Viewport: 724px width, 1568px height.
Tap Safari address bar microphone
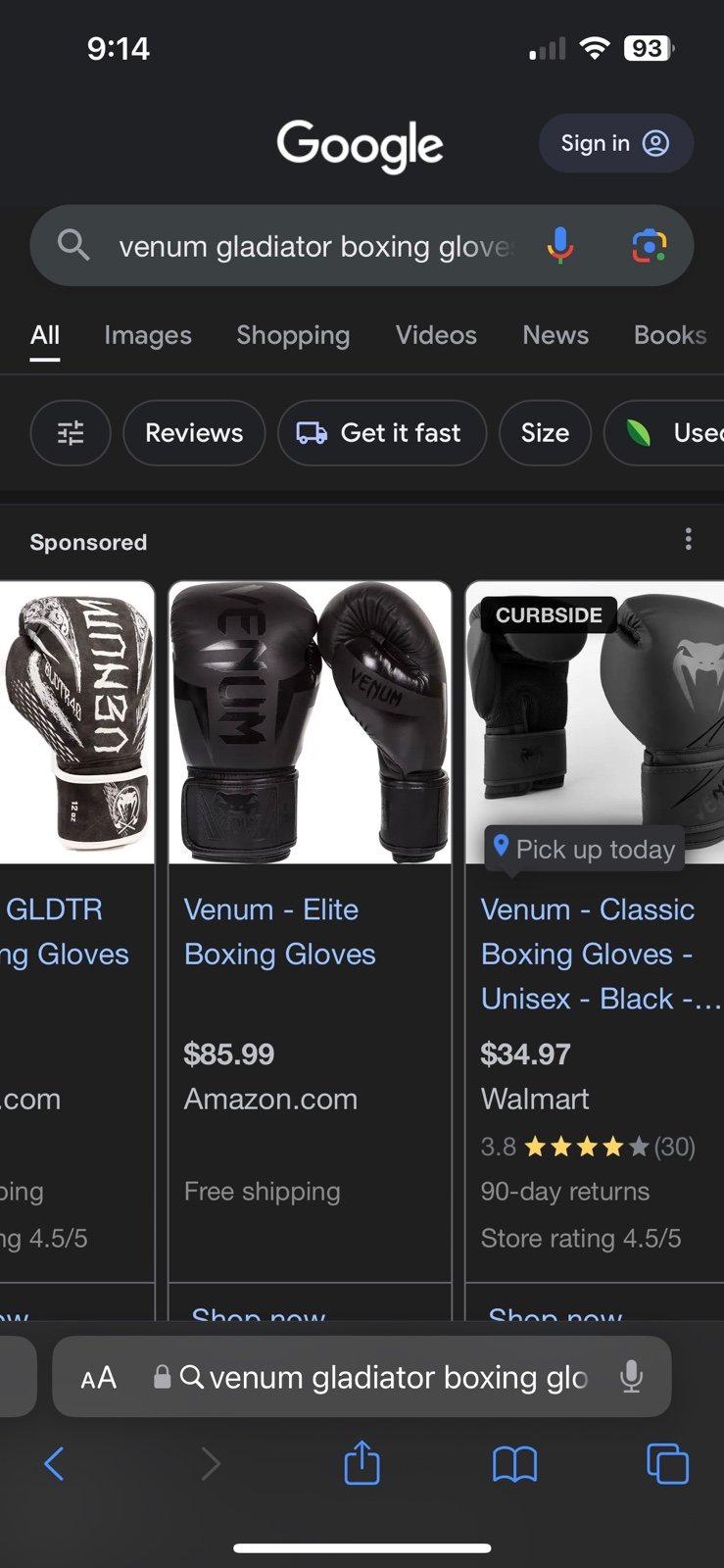click(x=632, y=1377)
